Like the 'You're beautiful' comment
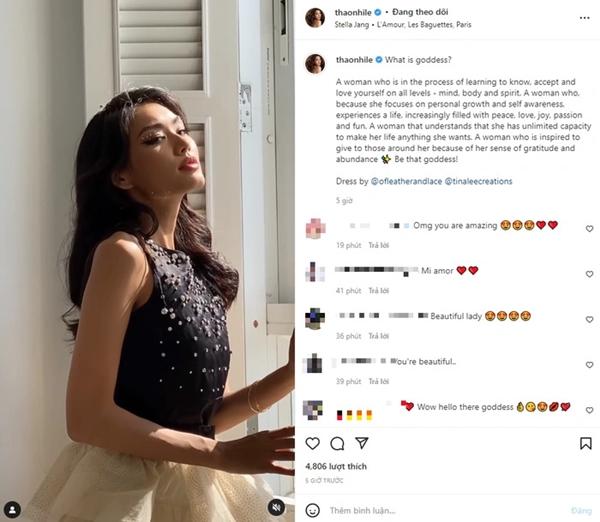The image size is (600, 522). point(589,365)
